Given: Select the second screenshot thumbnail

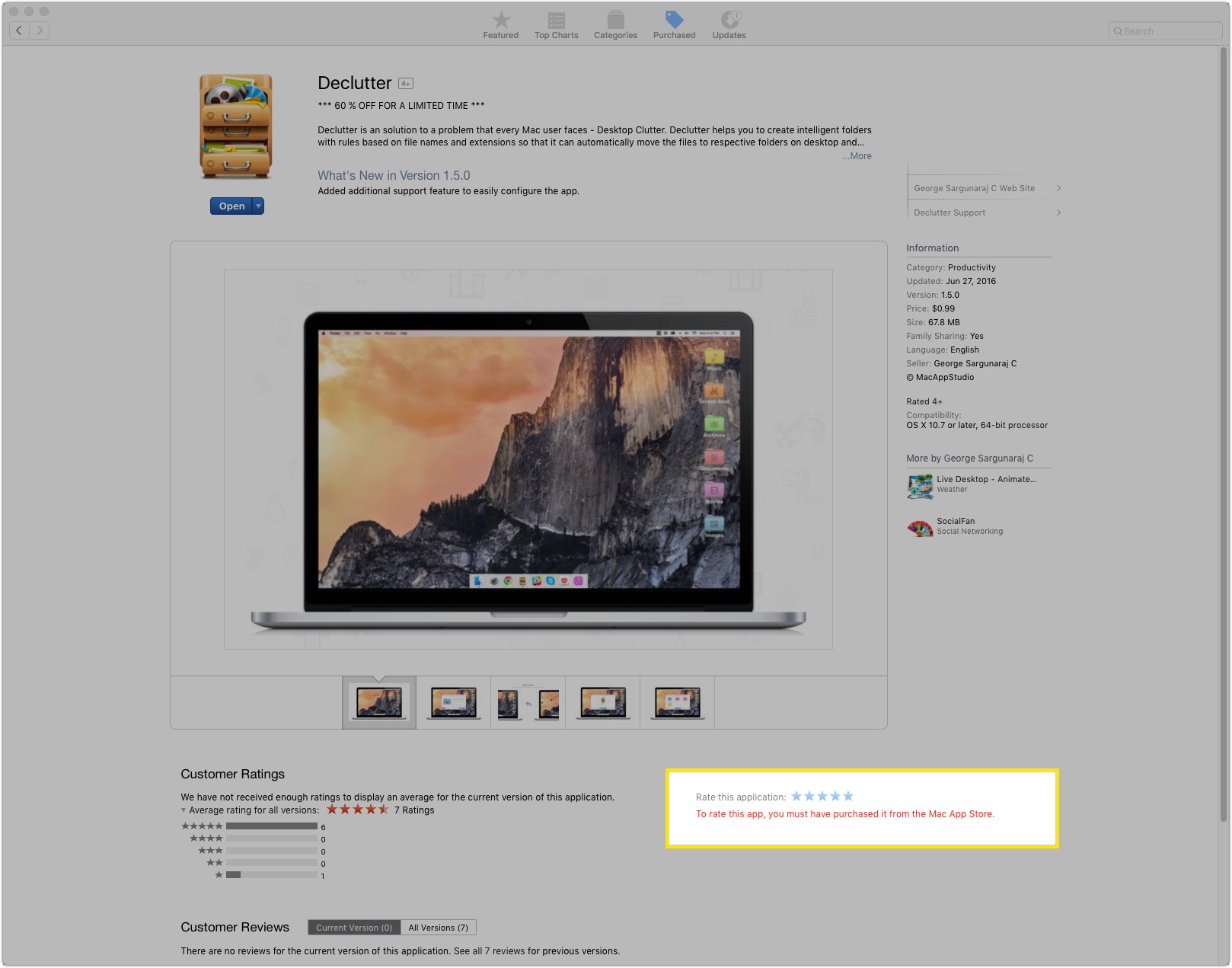Looking at the screenshot, I should tap(454, 702).
